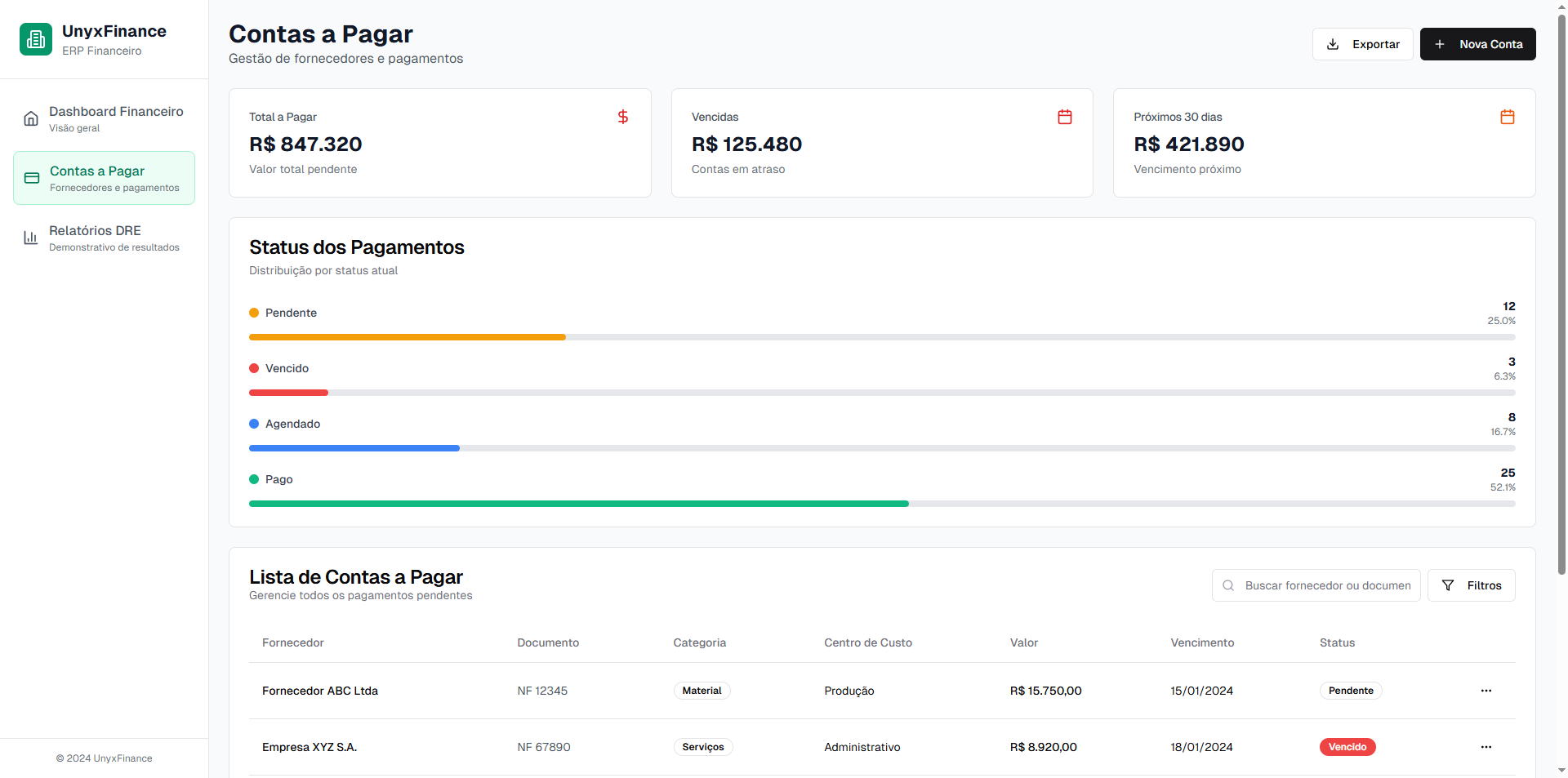Click the Pendente status badge

point(1351,691)
